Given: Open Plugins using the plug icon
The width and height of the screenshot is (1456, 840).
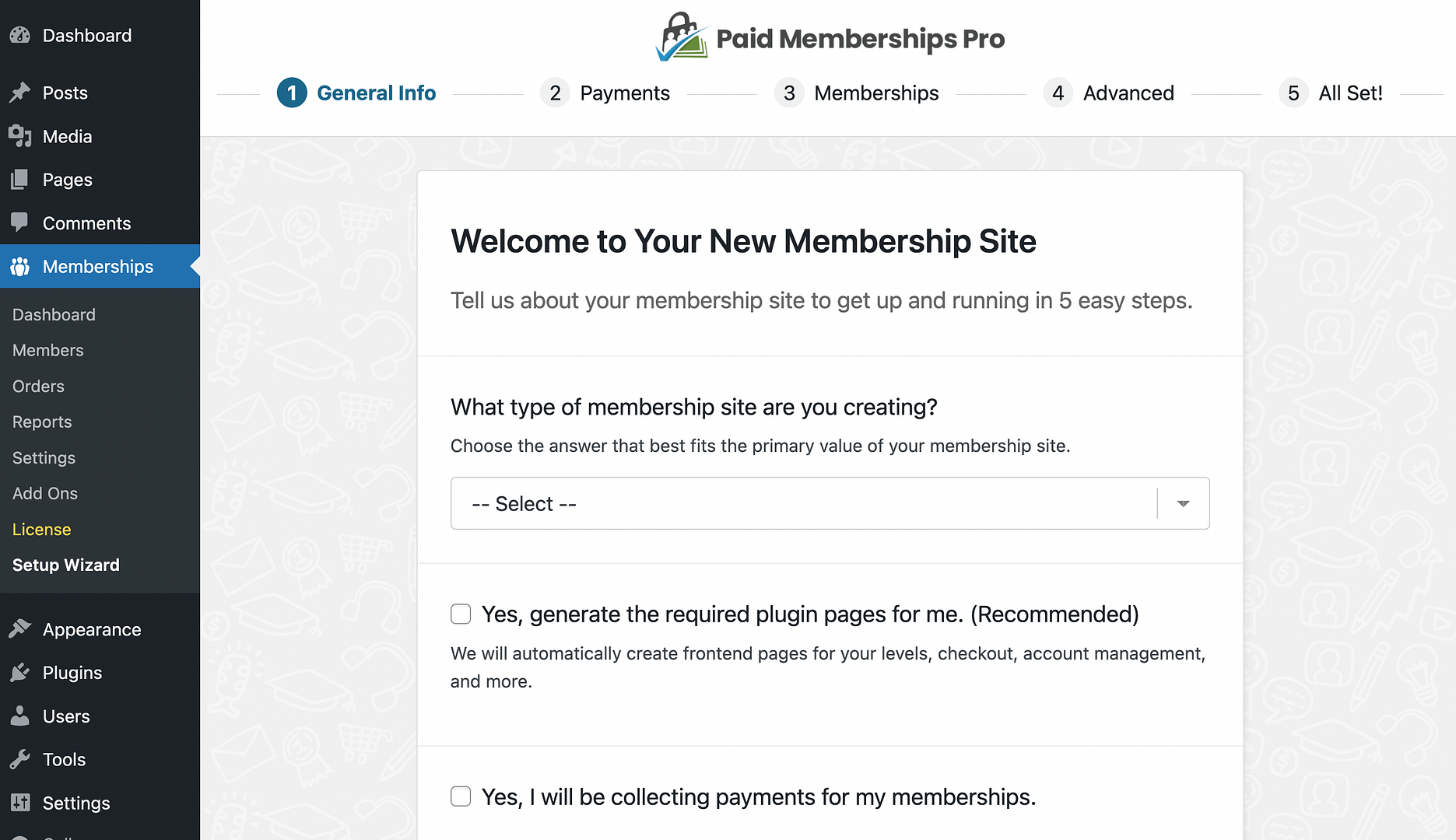Looking at the screenshot, I should tap(19, 673).
